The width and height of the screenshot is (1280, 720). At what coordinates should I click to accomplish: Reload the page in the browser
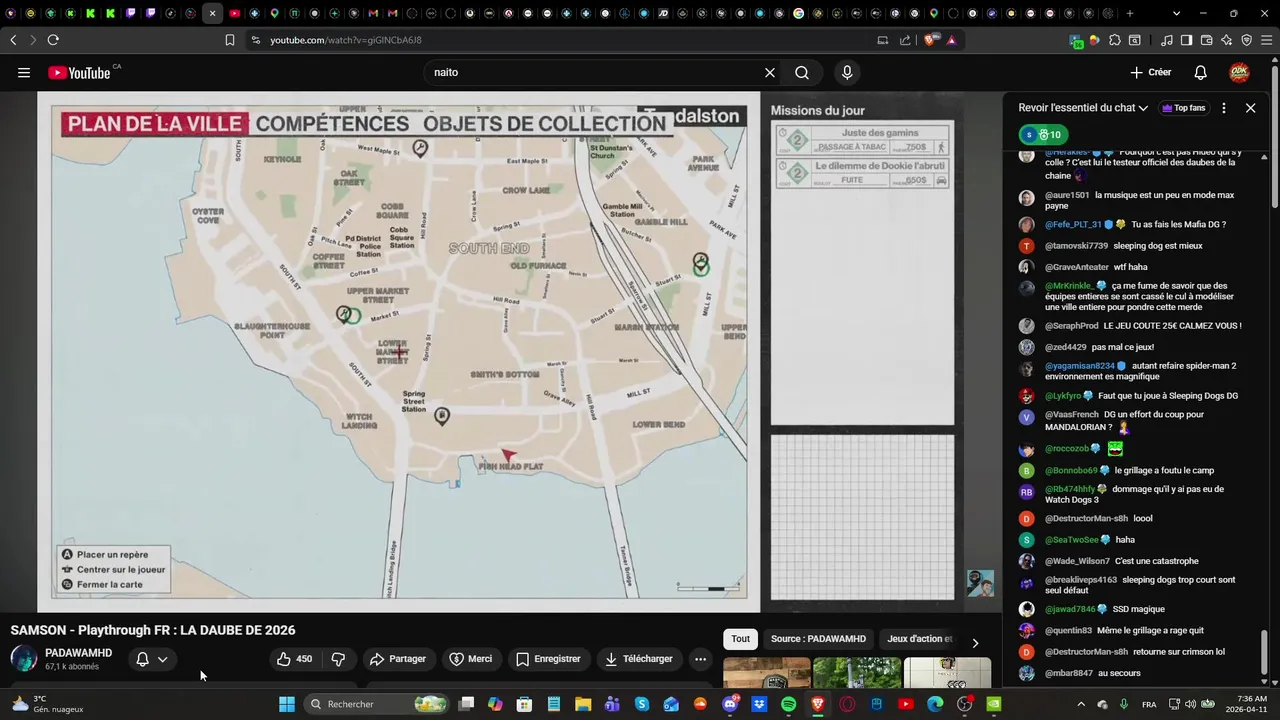pos(53,40)
